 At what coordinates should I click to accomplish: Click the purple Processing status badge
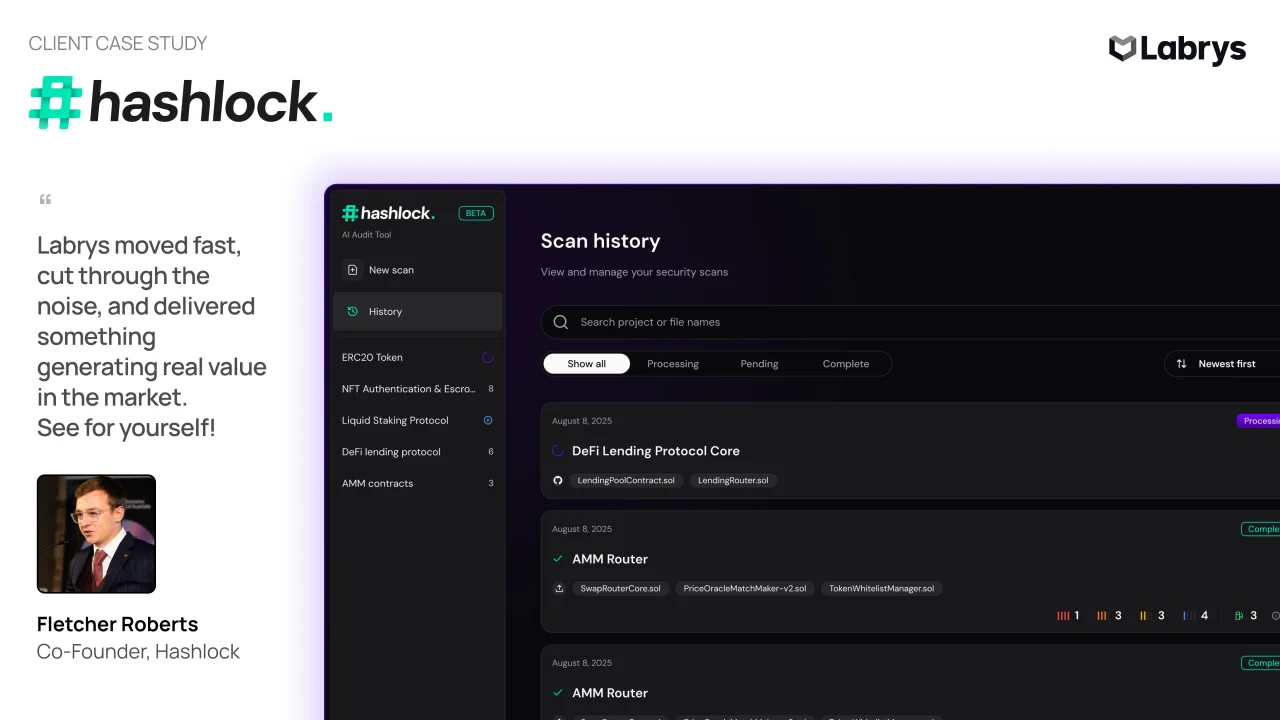(1258, 421)
